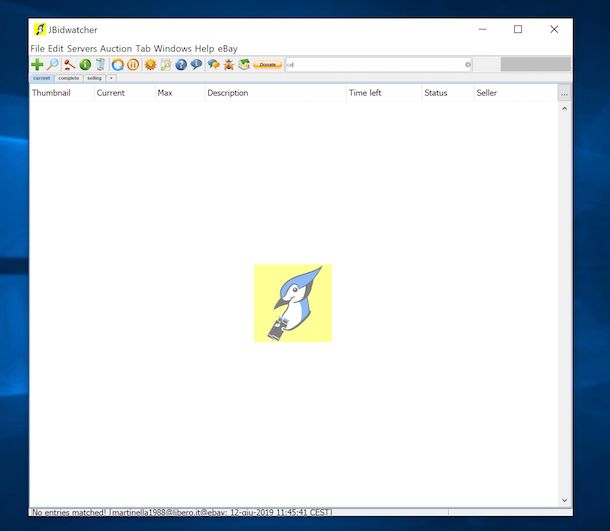Switch to the current tab
This screenshot has width=610, height=531.
(42, 78)
